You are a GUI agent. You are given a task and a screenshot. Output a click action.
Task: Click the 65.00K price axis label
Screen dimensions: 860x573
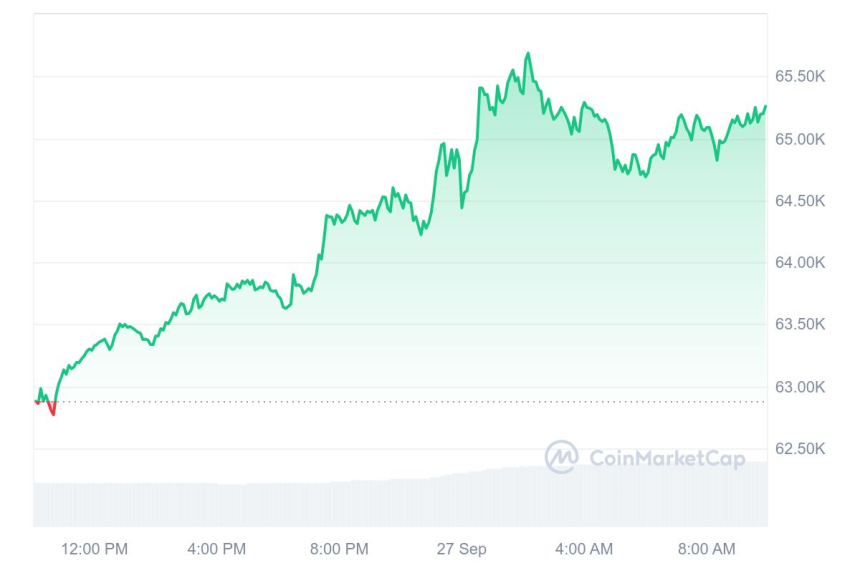click(x=800, y=139)
